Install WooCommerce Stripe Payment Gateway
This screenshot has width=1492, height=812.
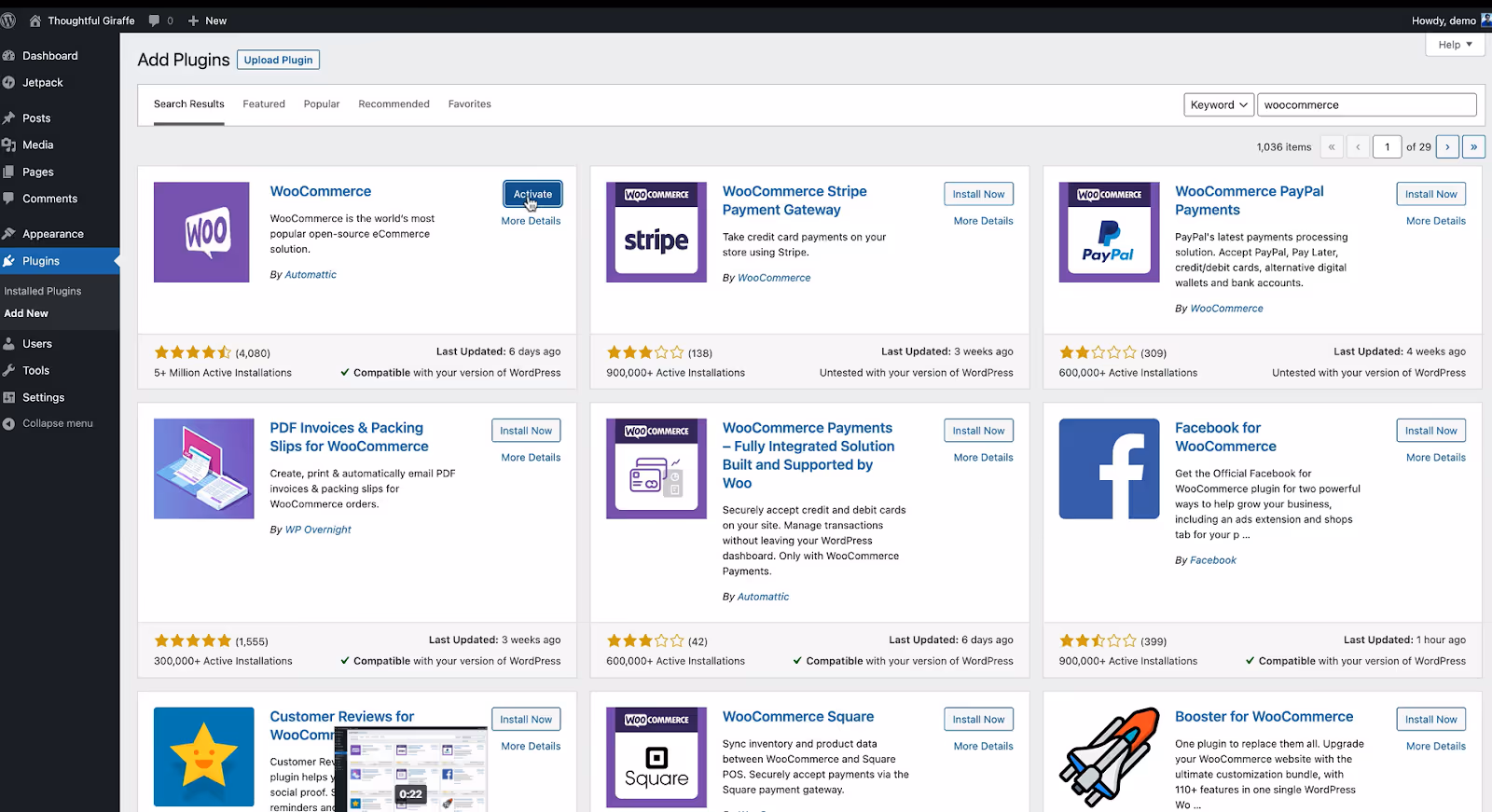[x=978, y=194]
